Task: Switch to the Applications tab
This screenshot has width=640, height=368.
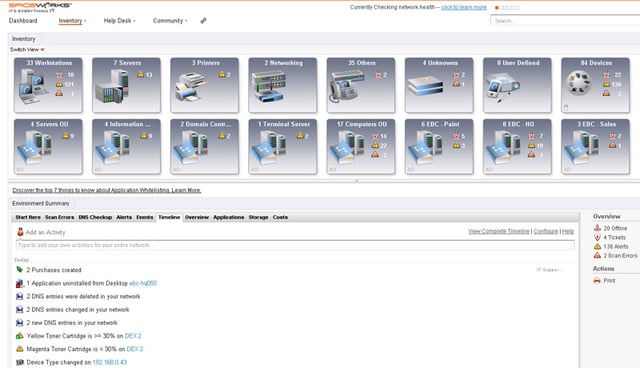Action: [x=229, y=217]
